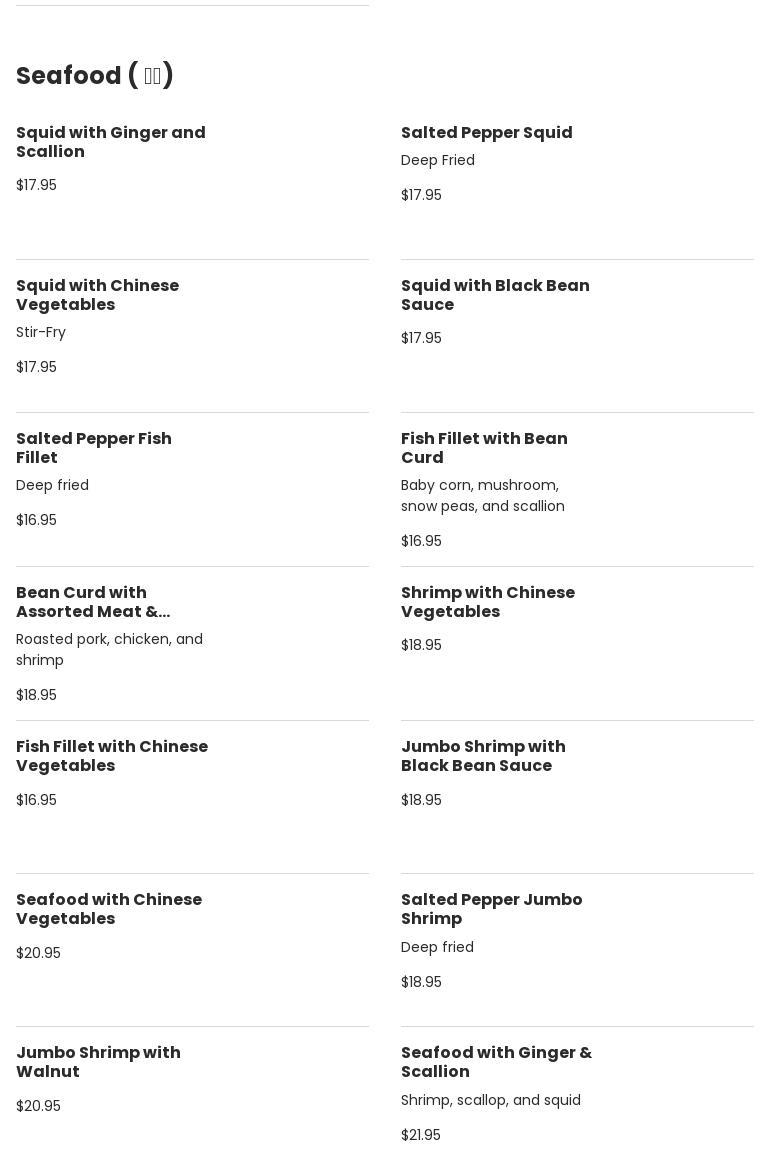Choose Jumbo Shrimp with Black Bean Sauce

pos(483,756)
